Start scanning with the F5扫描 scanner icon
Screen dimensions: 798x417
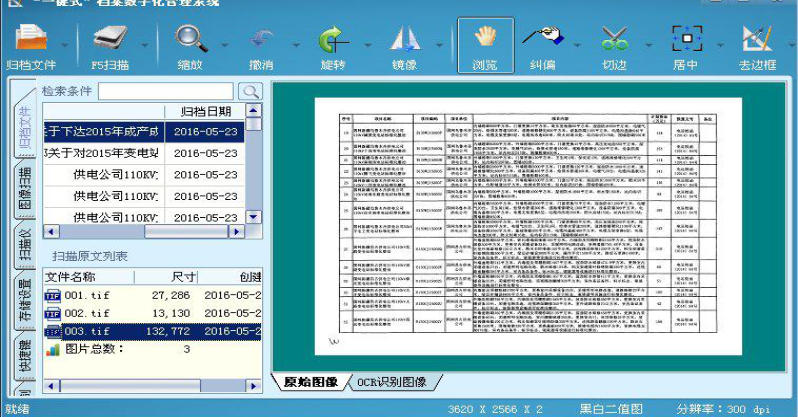pyautogui.click(x=110, y=40)
